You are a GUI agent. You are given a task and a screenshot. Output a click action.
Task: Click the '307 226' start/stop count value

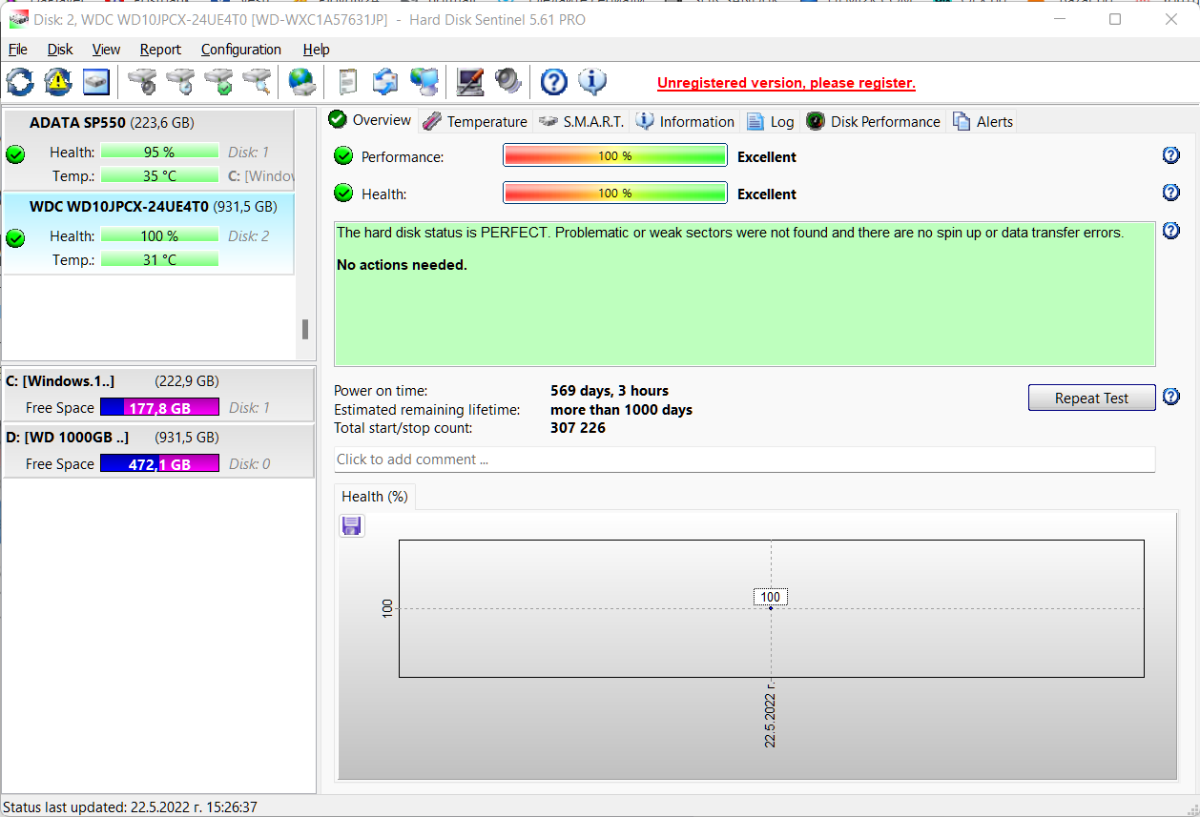[x=578, y=428]
